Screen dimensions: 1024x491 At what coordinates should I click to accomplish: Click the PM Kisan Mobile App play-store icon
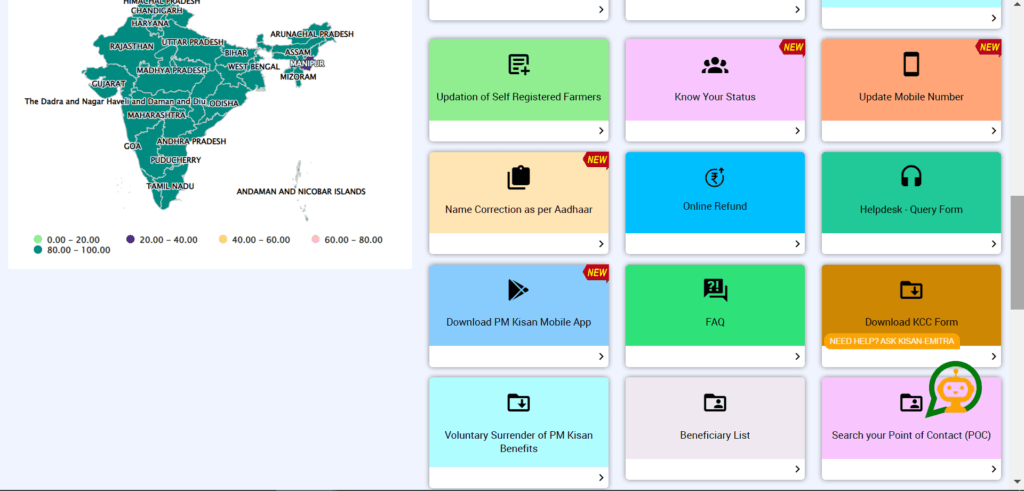[518, 290]
